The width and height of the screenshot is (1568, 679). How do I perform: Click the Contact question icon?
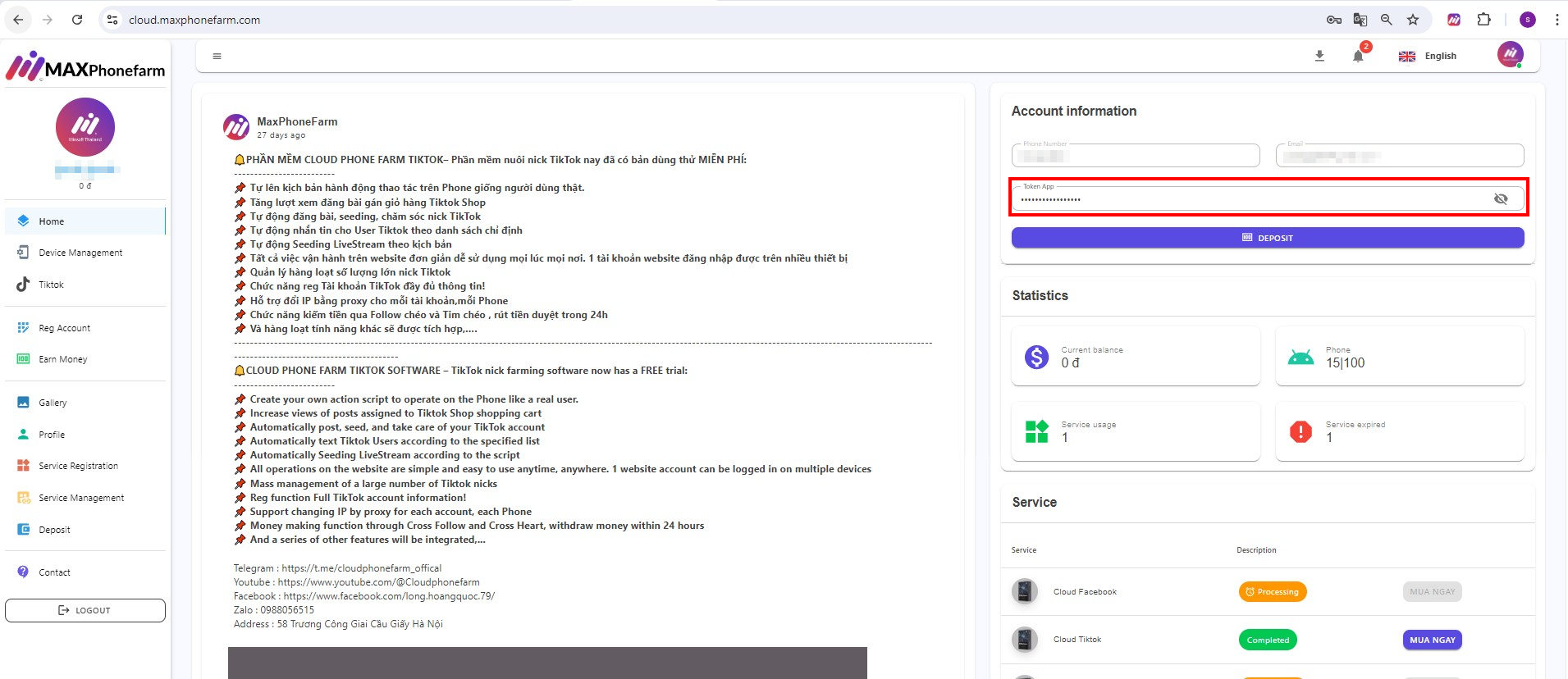[23, 572]
